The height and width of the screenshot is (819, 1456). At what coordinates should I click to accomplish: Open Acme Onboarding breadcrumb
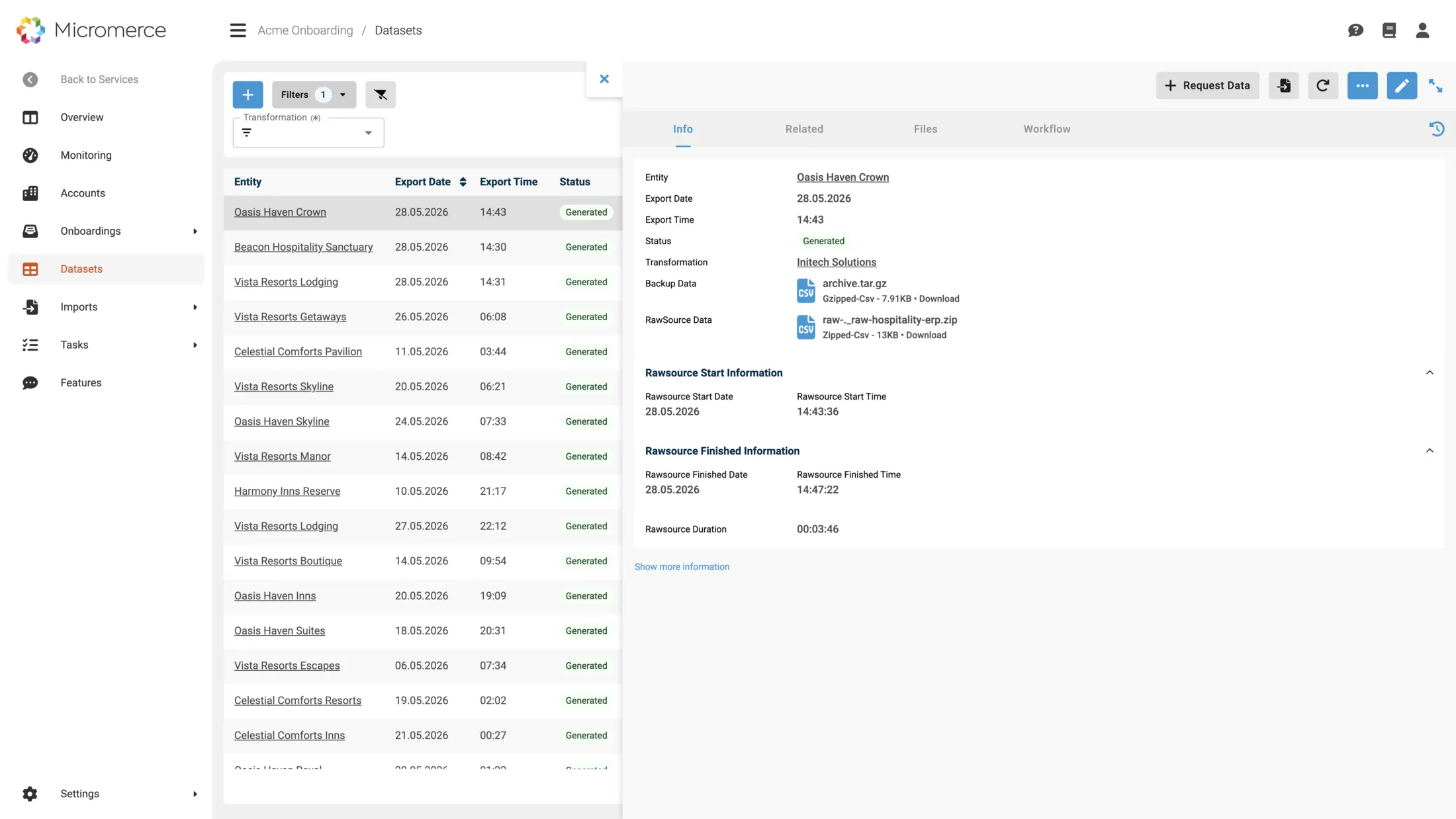click(x=305, y=30)
